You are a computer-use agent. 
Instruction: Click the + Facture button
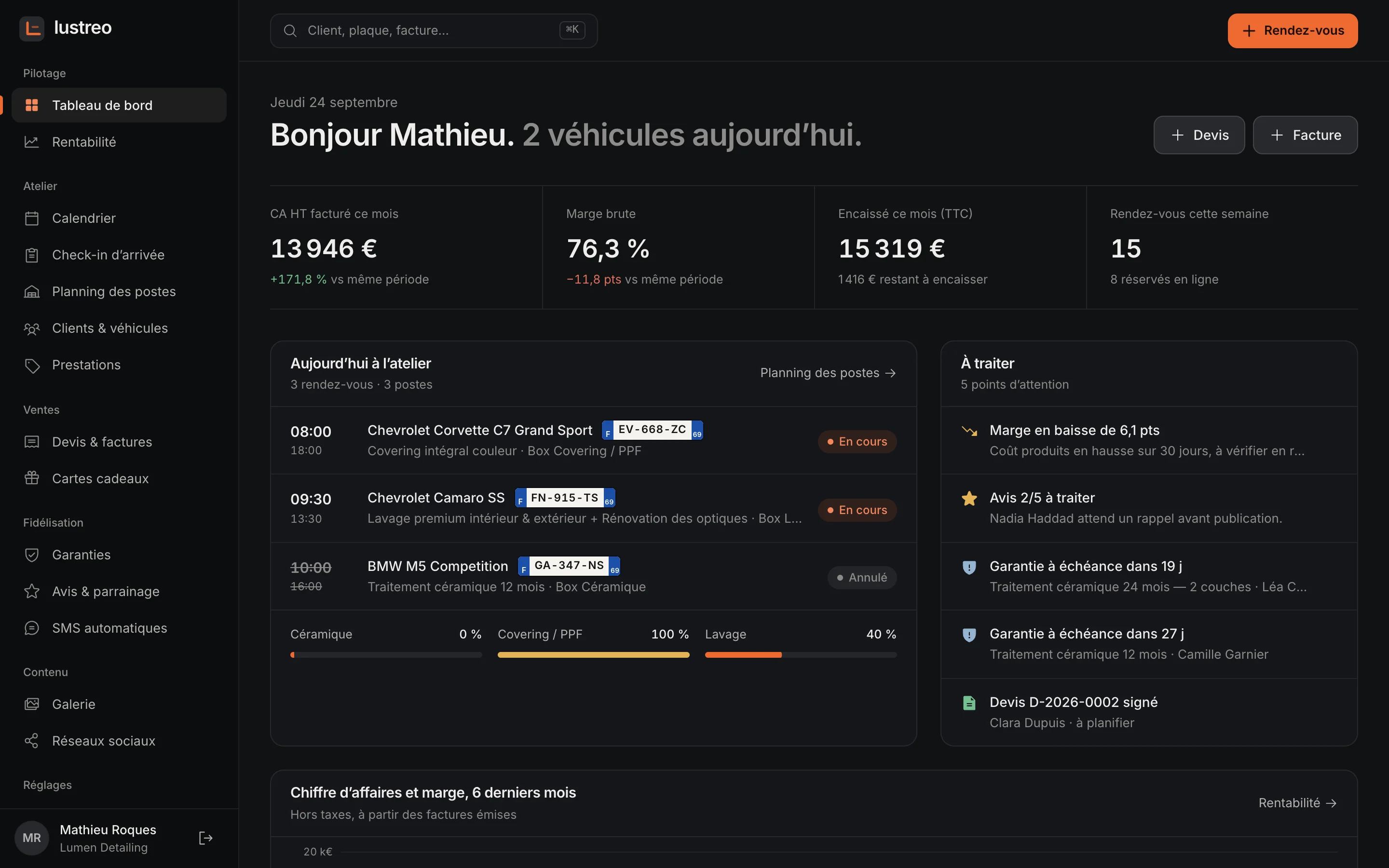1305,135
